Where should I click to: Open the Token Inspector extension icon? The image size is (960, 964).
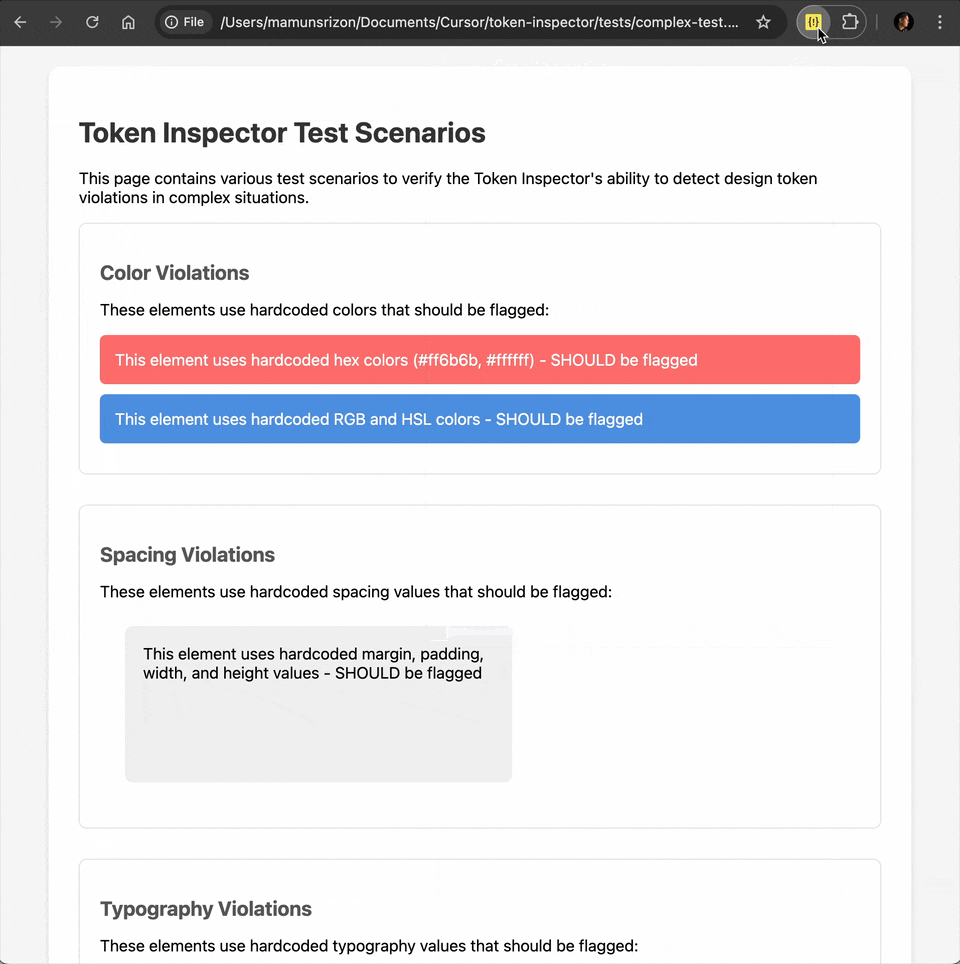[x=813, y=22]
